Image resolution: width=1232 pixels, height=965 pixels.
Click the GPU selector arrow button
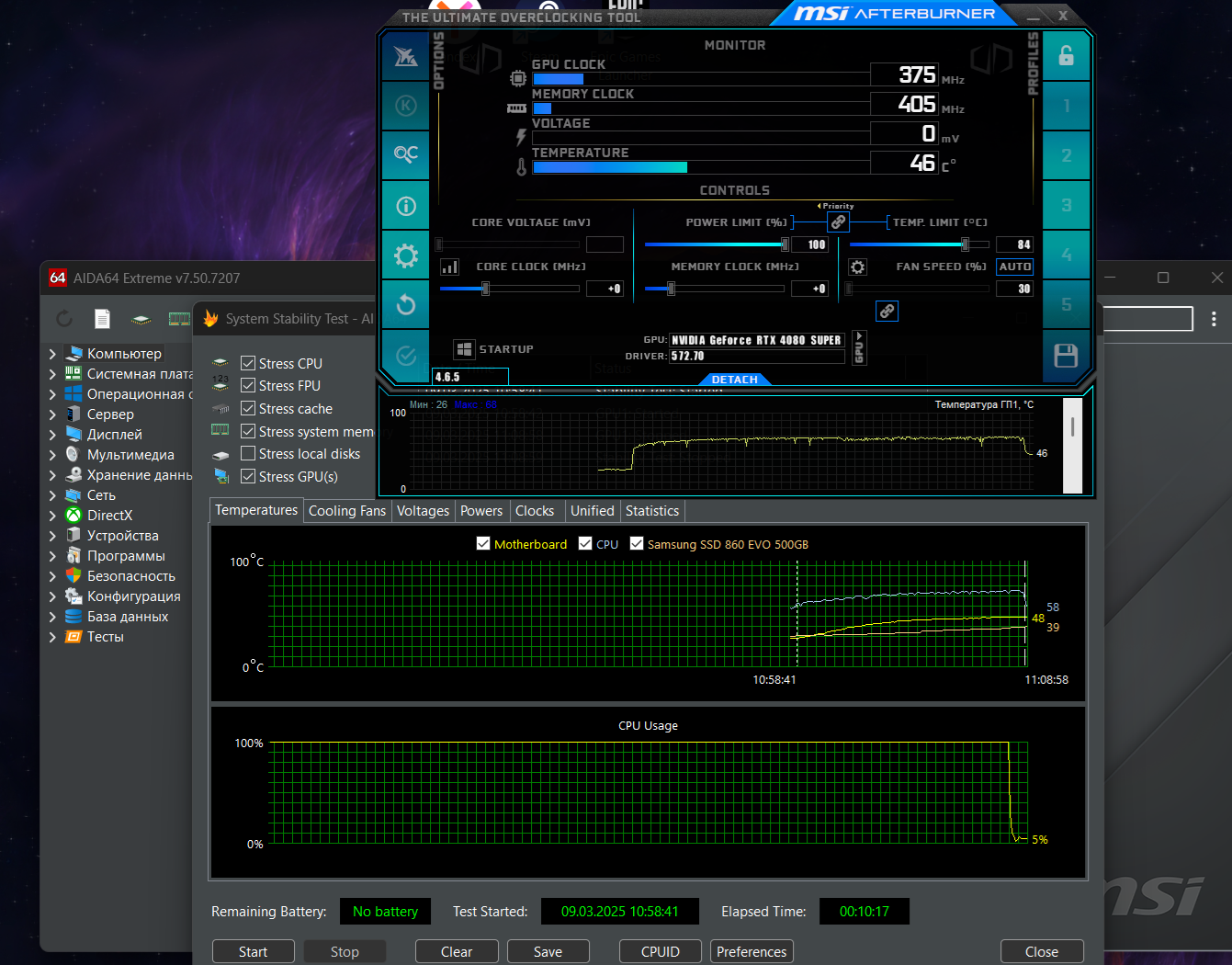pos(859,347)
